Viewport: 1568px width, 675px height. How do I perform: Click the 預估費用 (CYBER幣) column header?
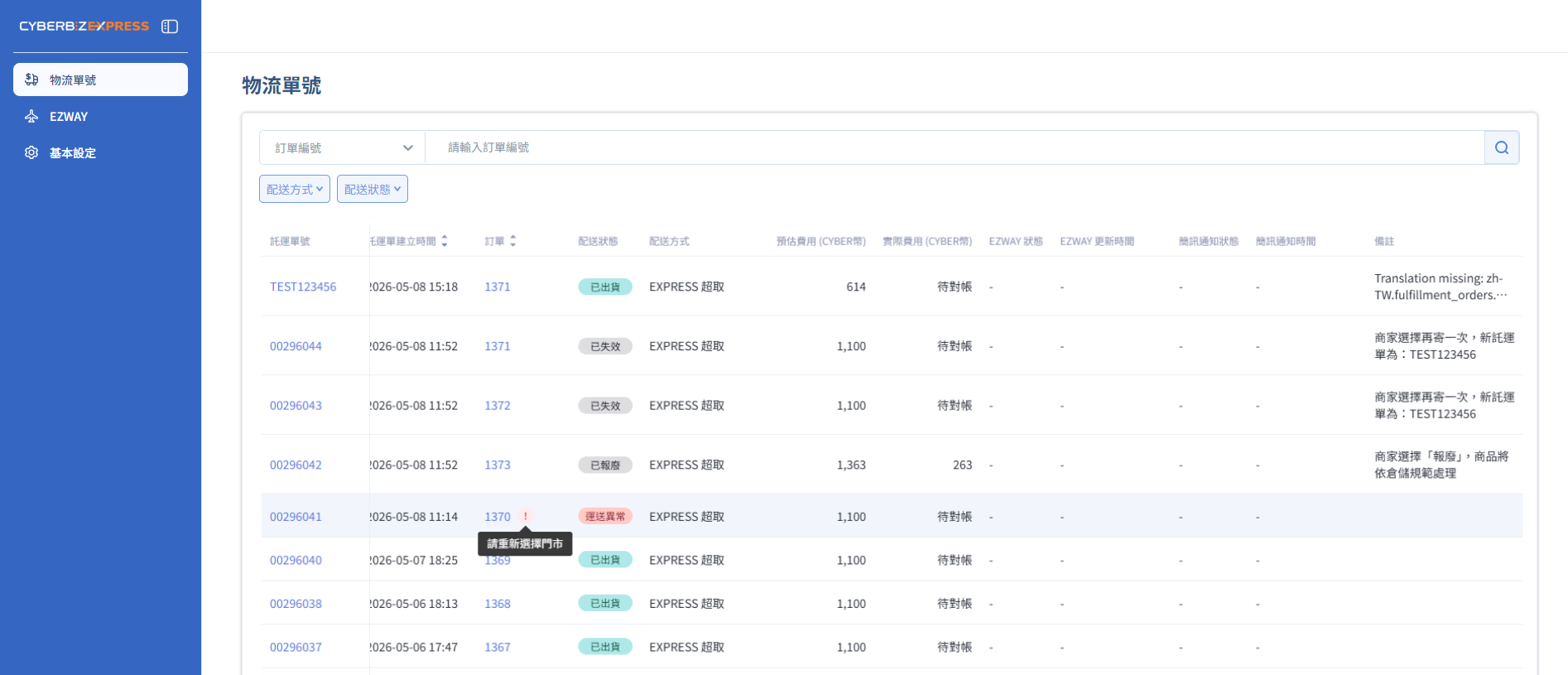[821, 242]
